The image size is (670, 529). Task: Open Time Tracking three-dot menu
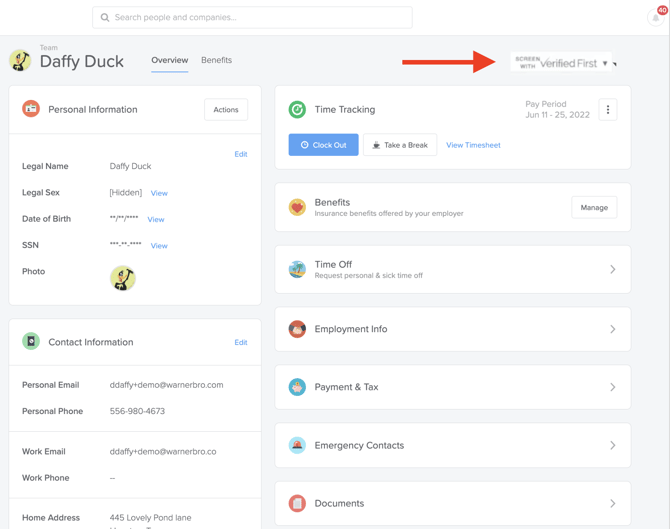(608, 110)
